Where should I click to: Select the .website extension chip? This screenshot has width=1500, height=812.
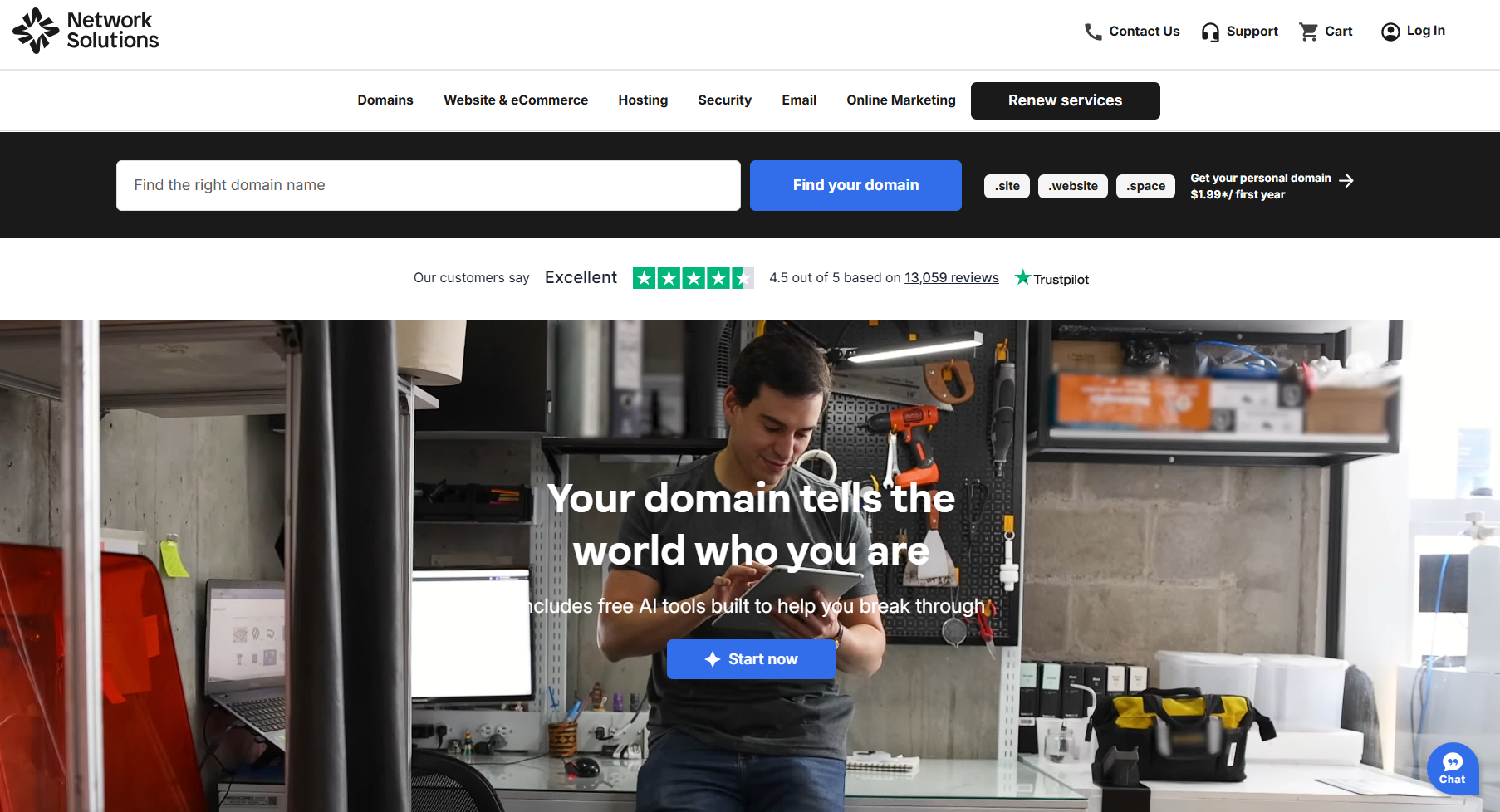pos(1073,186)
